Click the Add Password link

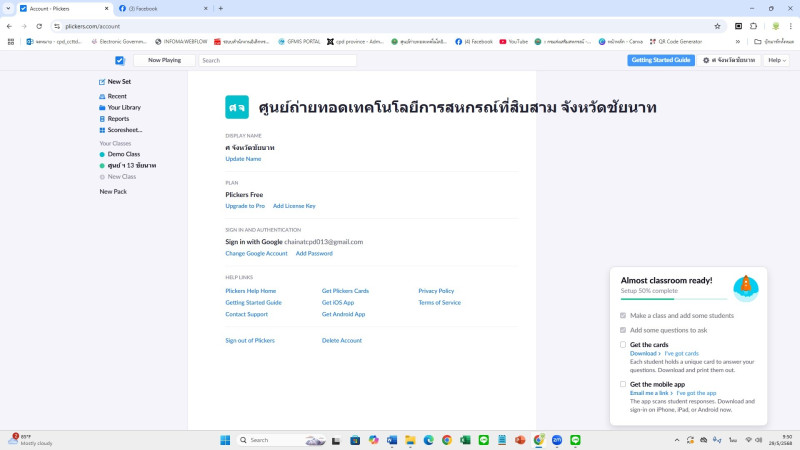click(314, 253)
